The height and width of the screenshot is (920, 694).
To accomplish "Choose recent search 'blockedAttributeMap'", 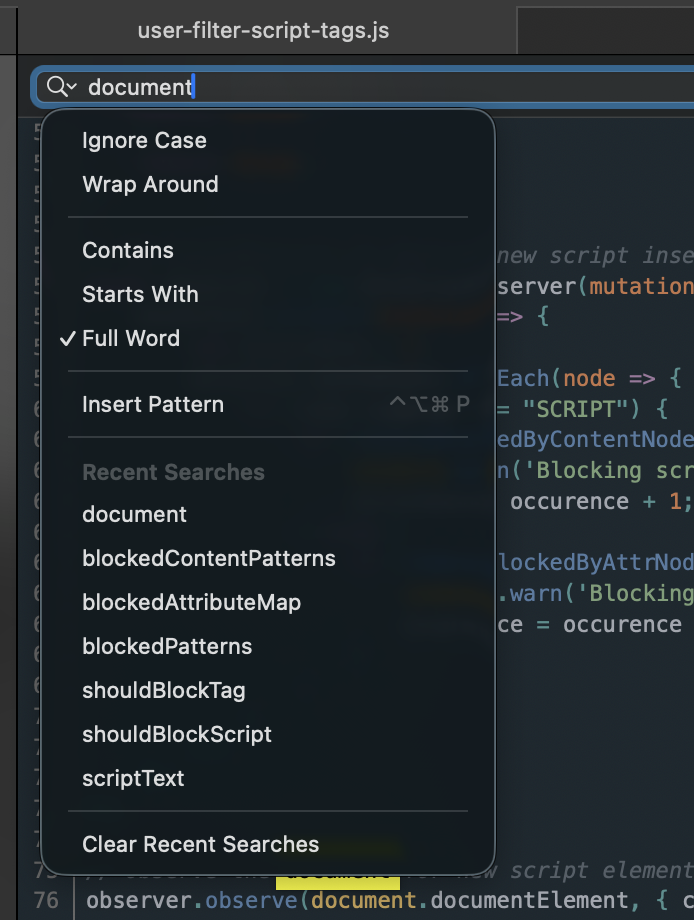I will click(x=191, y=602).
